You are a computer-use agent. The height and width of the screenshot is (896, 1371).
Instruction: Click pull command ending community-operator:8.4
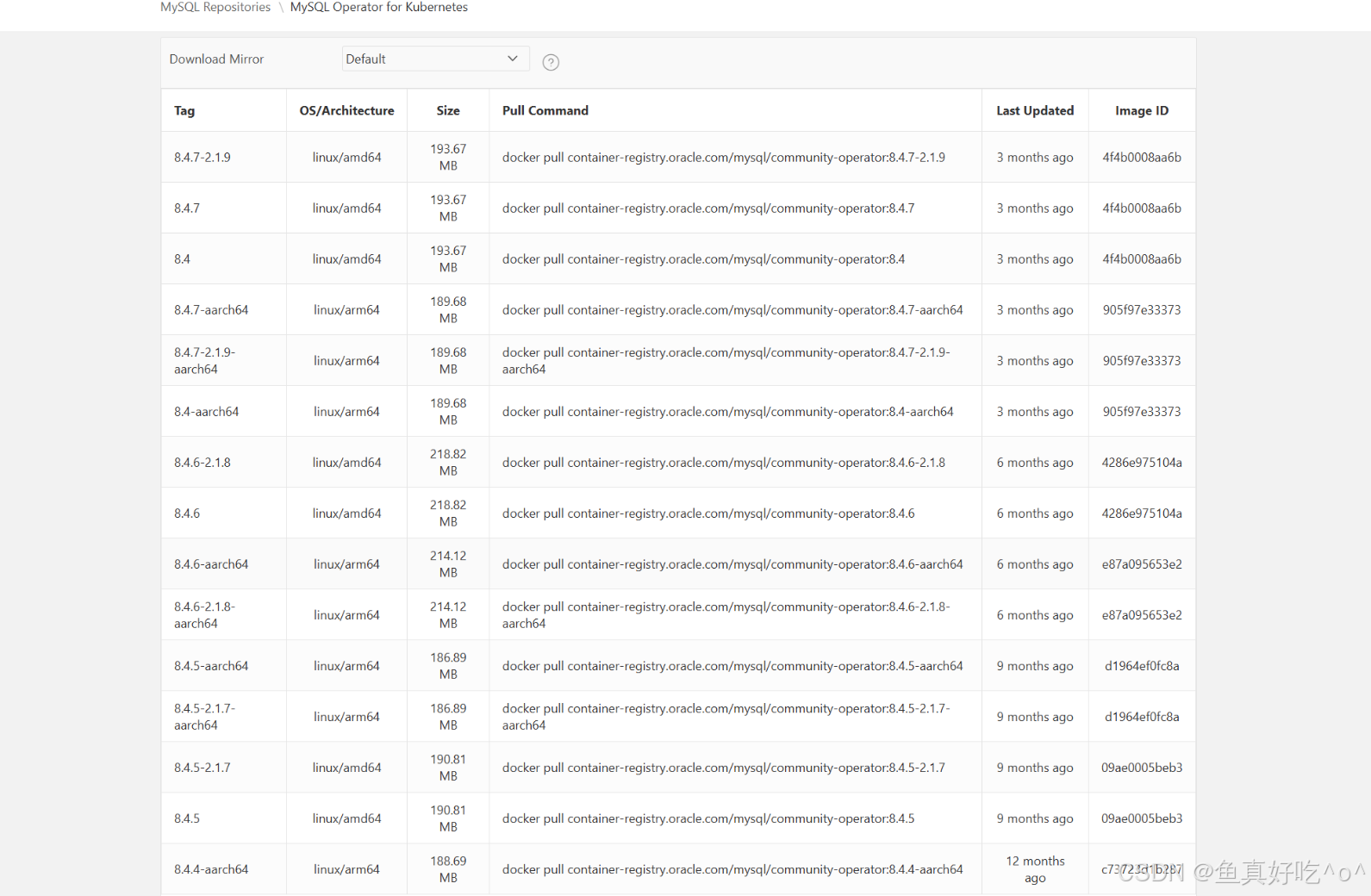pos(704,258)
